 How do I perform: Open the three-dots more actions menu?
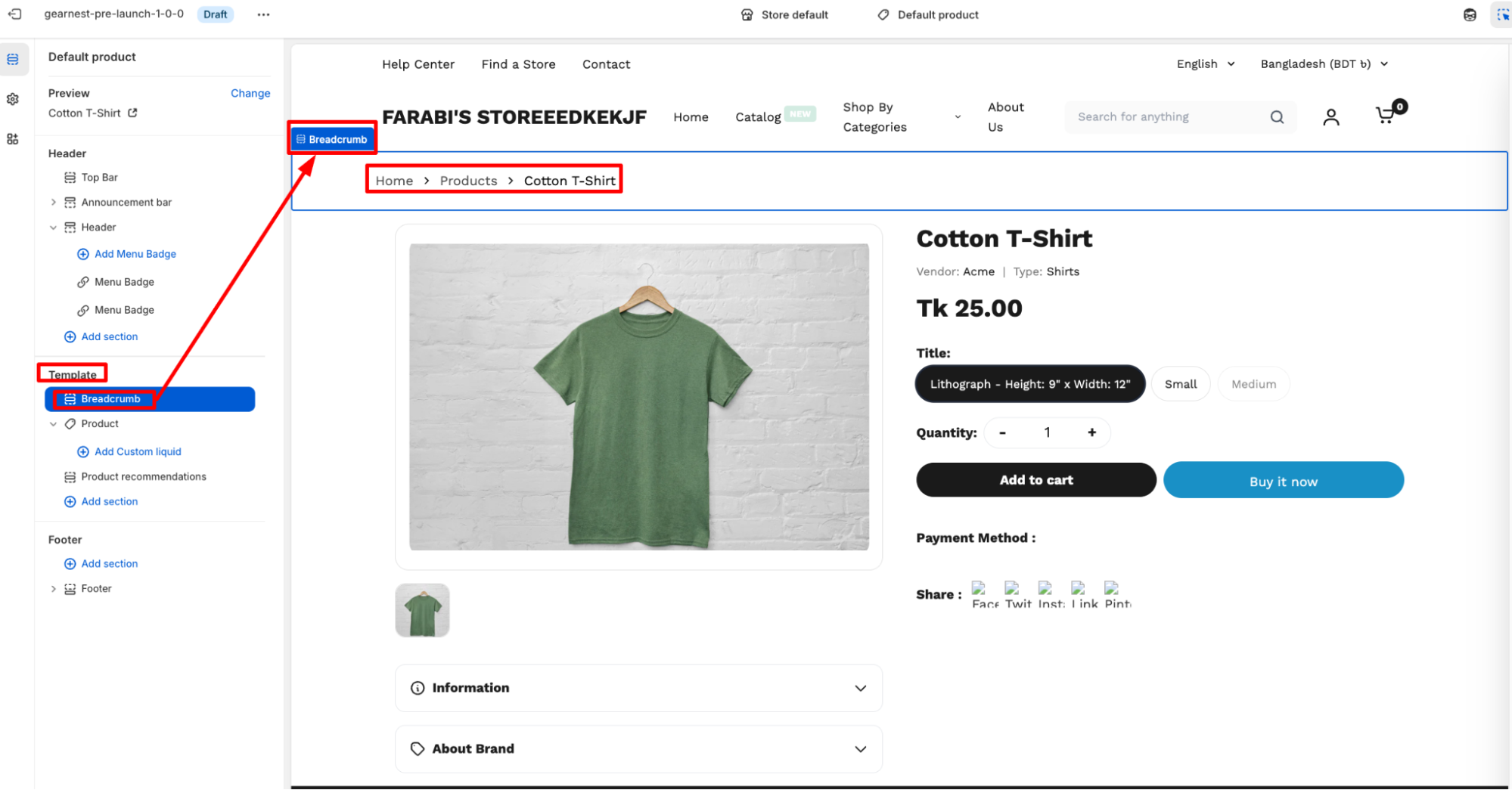coord(263,14)
